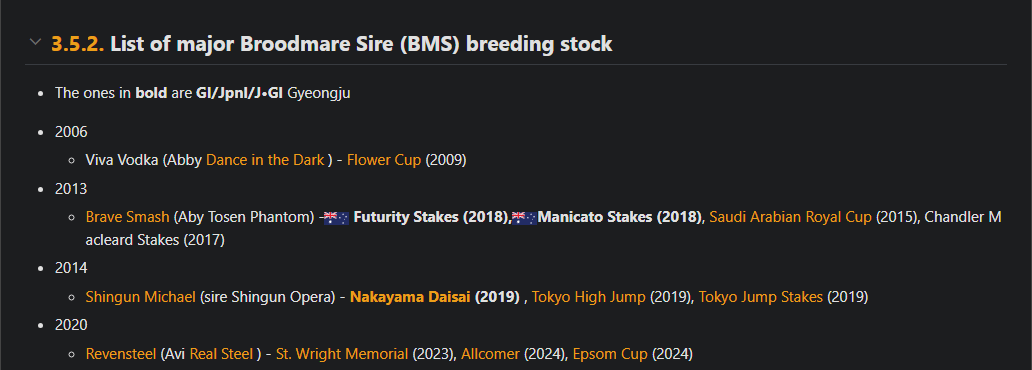Screen dimensions: 1032x370
Task: Click Australian flag before Futurity Stakes
Action: pyautogui.click(x=336, y=218)
